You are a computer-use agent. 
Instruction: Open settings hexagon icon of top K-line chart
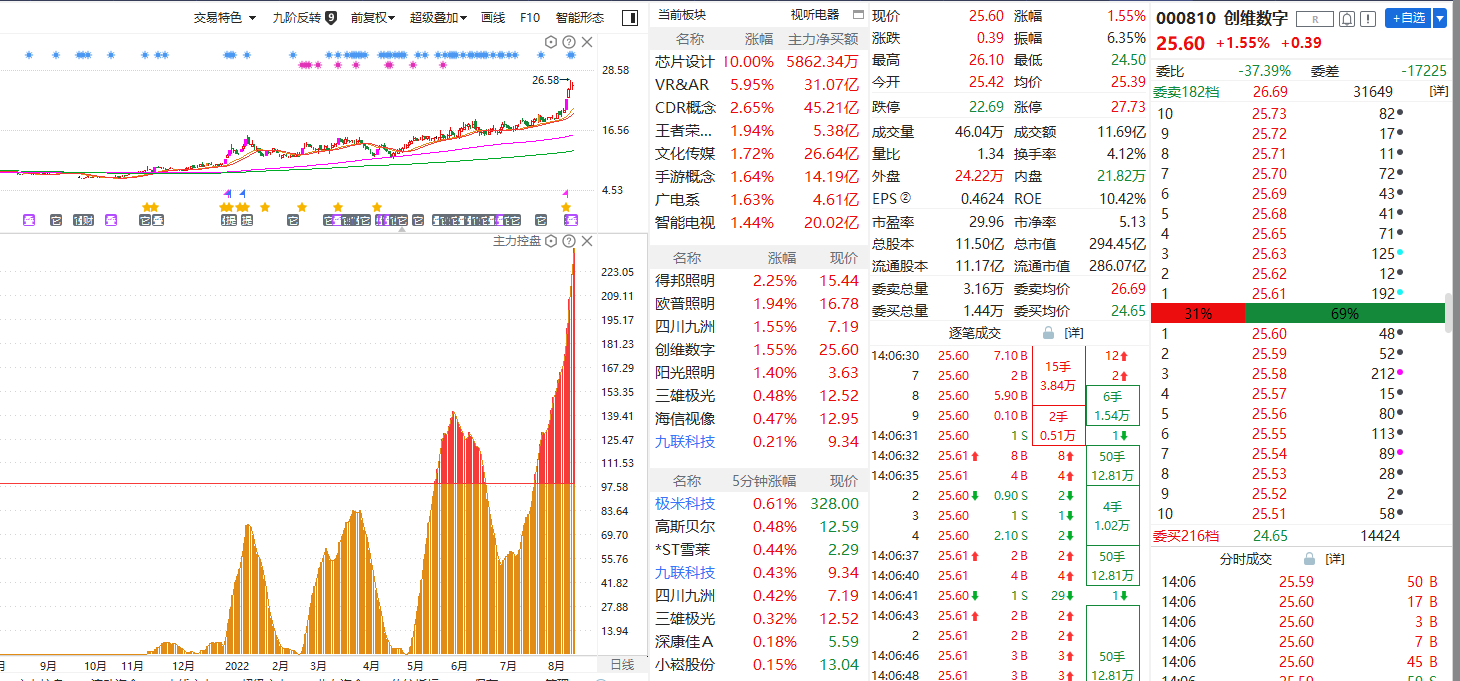point(550,42)
